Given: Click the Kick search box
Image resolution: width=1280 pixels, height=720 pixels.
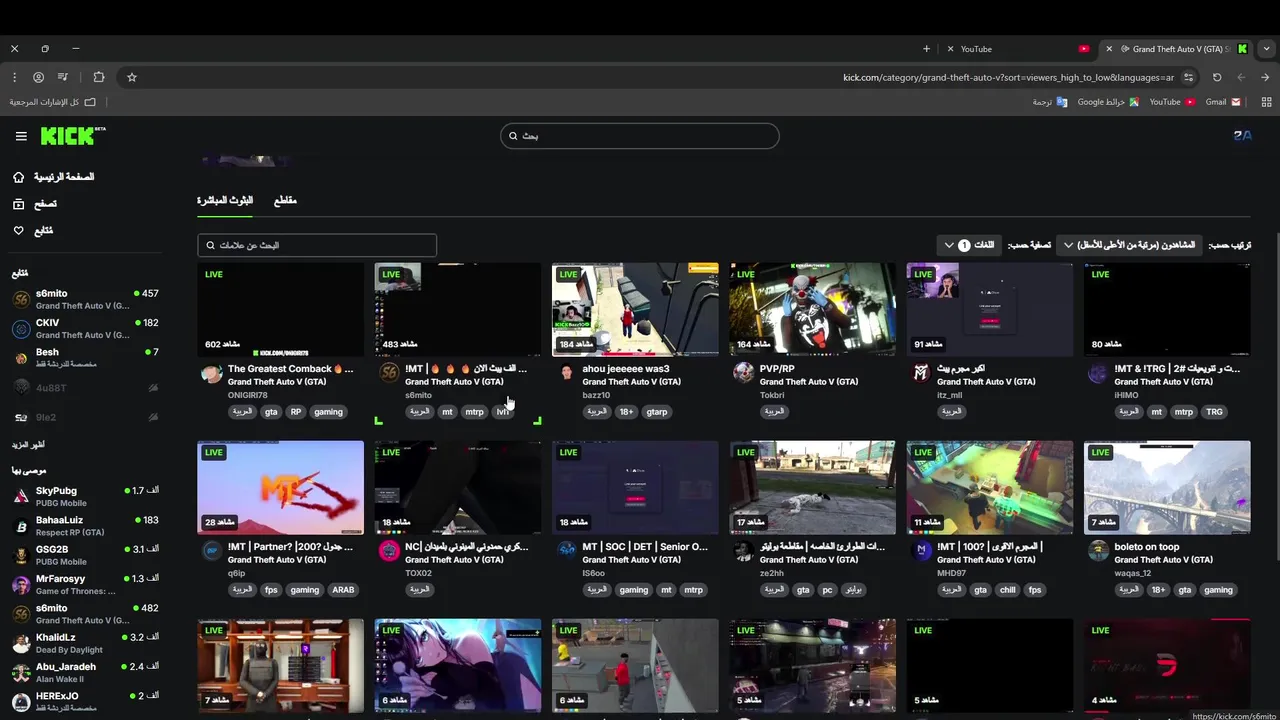Looking at the screenshot, I should [640, 136].
